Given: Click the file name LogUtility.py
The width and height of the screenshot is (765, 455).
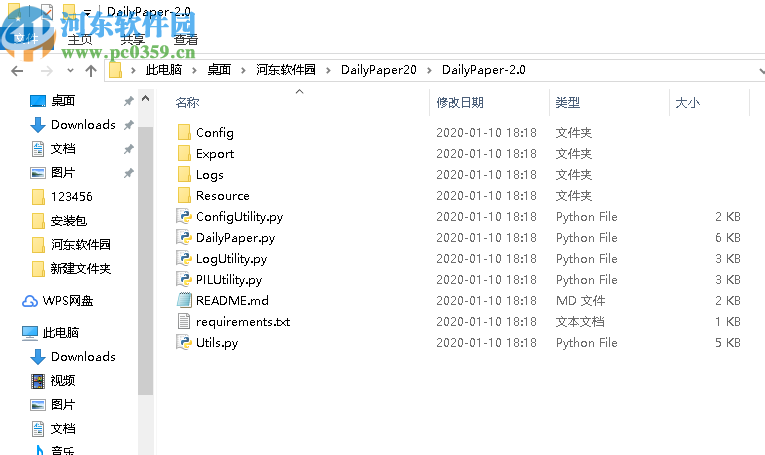Looking at the screenshot, I should pyautogui.click(x=231, y=258).
